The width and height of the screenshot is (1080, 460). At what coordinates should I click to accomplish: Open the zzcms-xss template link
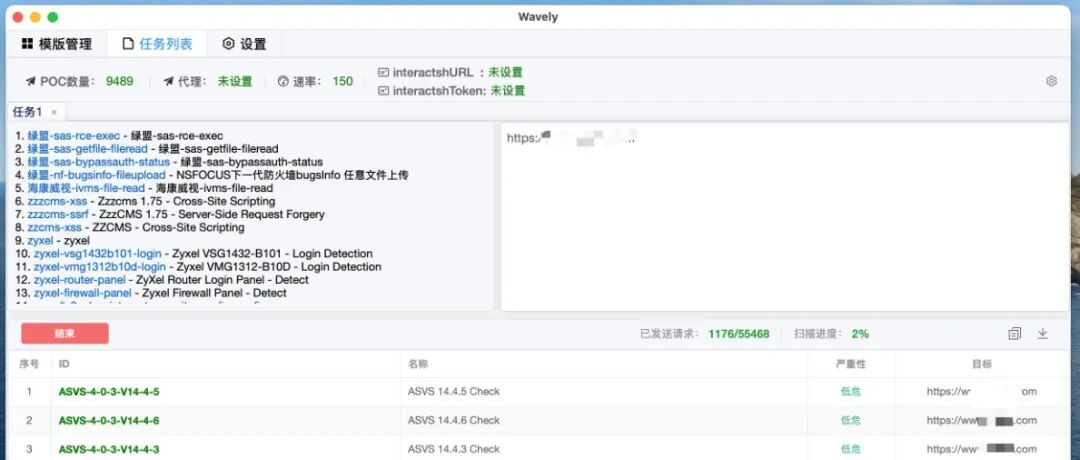click(x=54, y=227)
